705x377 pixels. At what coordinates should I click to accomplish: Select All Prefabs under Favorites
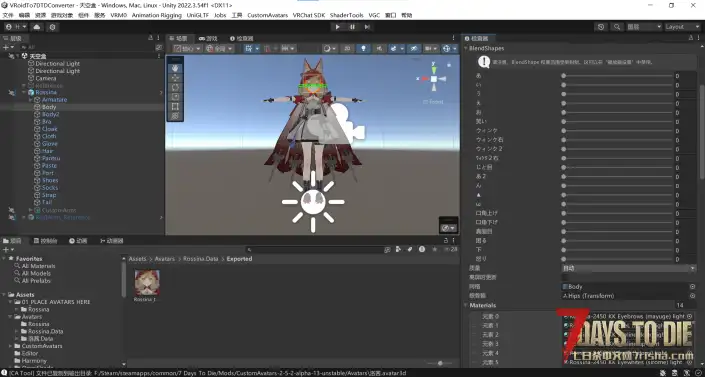36,281
